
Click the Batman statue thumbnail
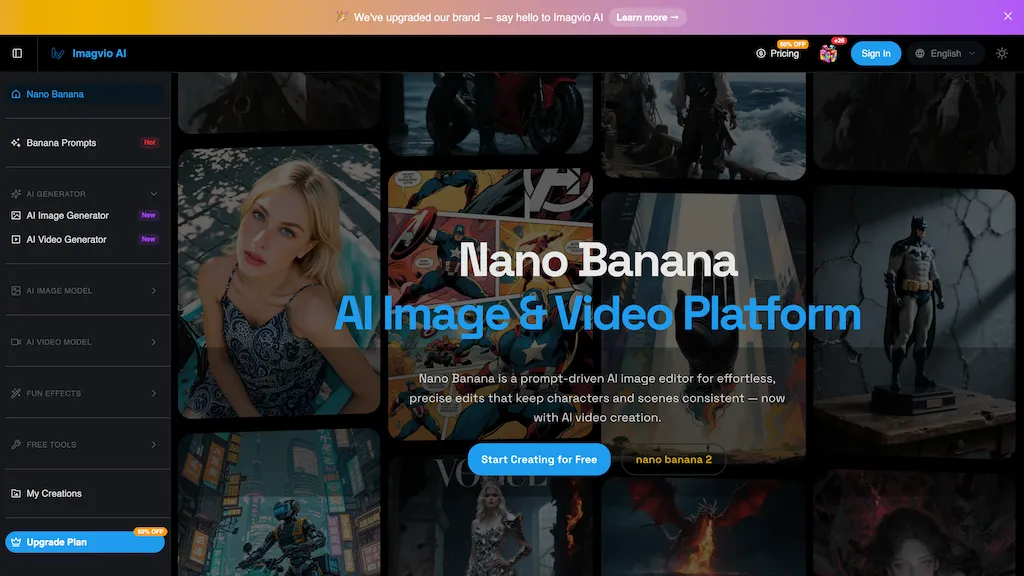(914, 323)
